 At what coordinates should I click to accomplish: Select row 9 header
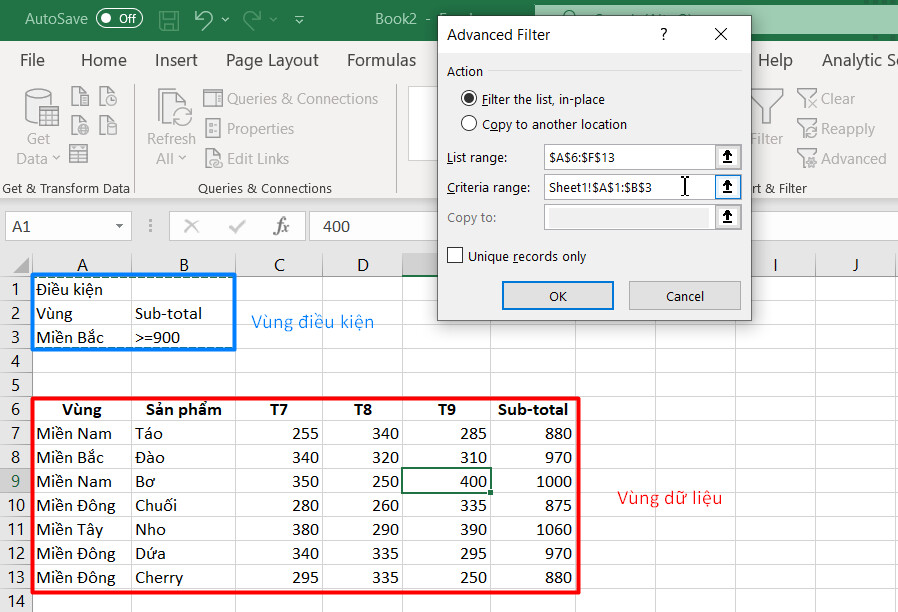point(15,481)
